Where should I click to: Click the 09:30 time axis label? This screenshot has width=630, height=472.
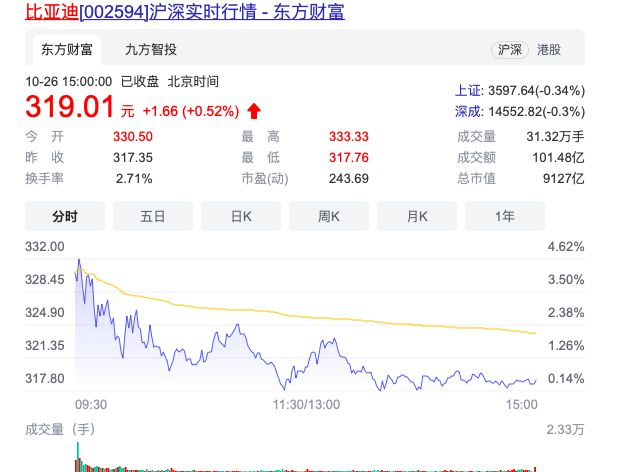click(91, 404)
